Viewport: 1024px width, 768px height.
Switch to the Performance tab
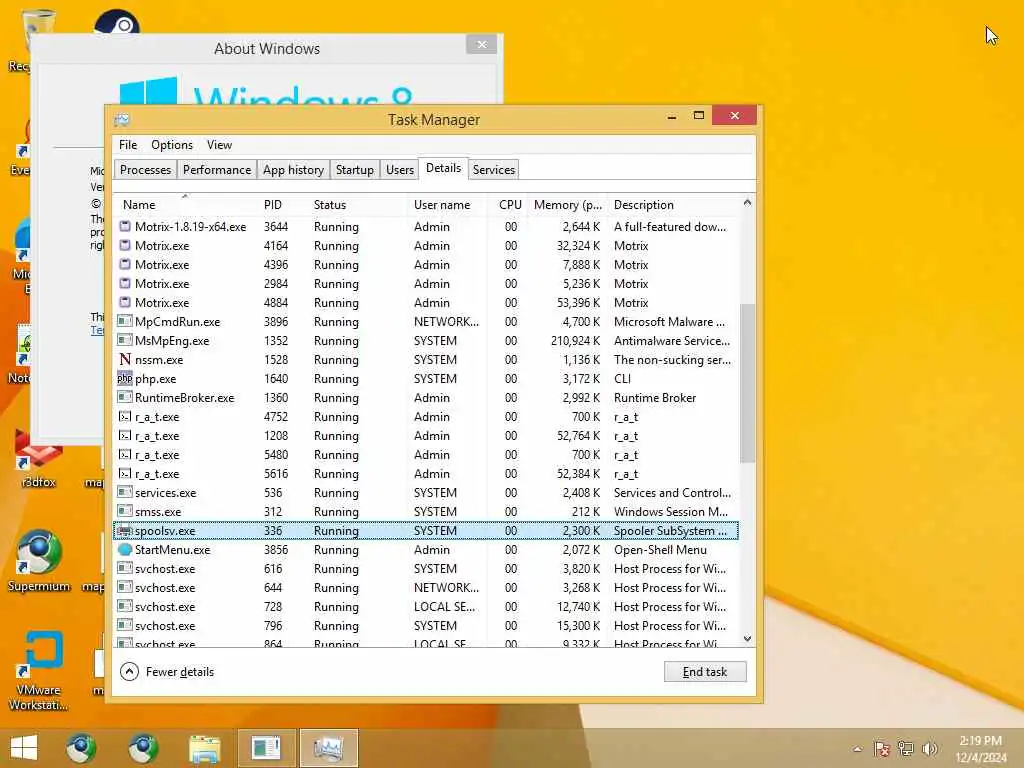pos(217,170)
